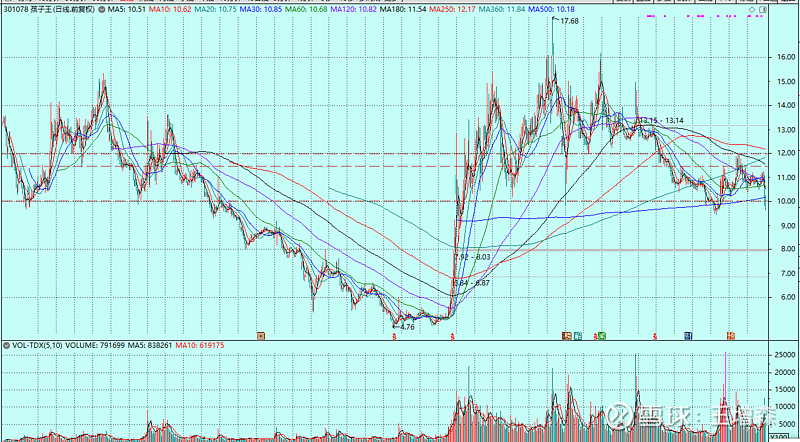Open the red $ marker under the 4.76 label
Viewport: 800px width, 442px height.
tap(394, 336)
